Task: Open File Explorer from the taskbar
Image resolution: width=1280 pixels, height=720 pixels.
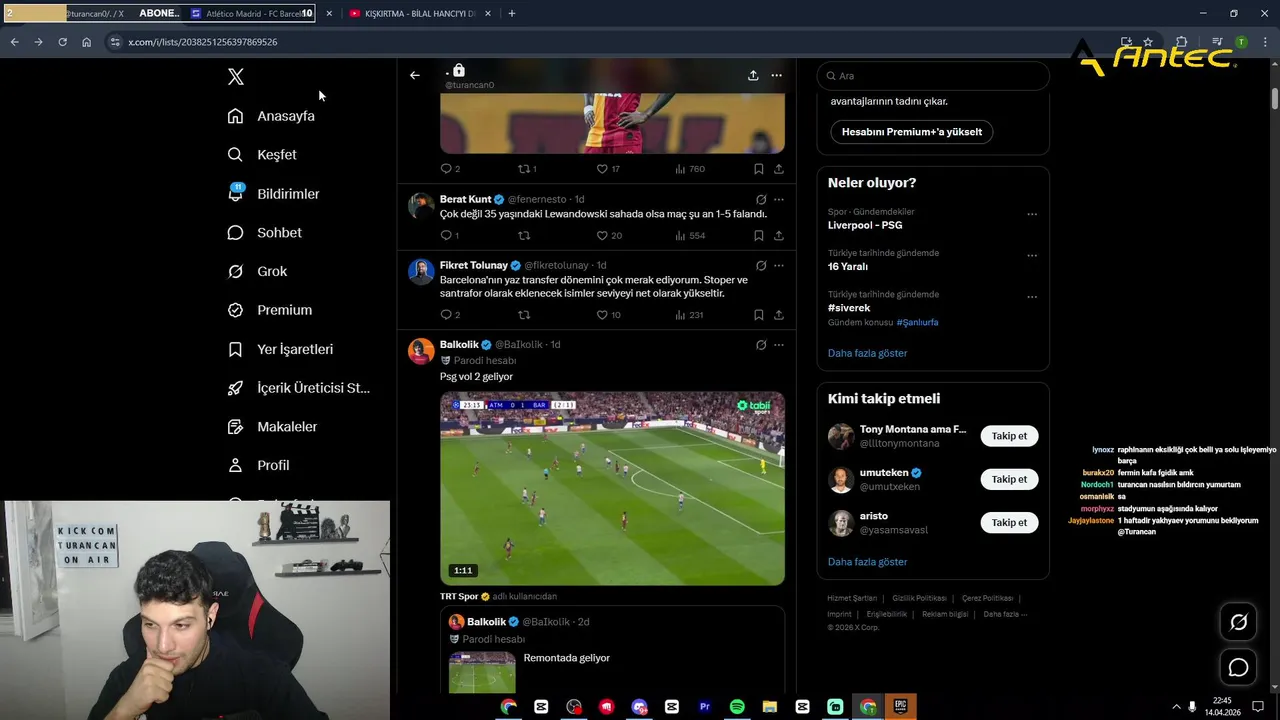Action: 770,706
